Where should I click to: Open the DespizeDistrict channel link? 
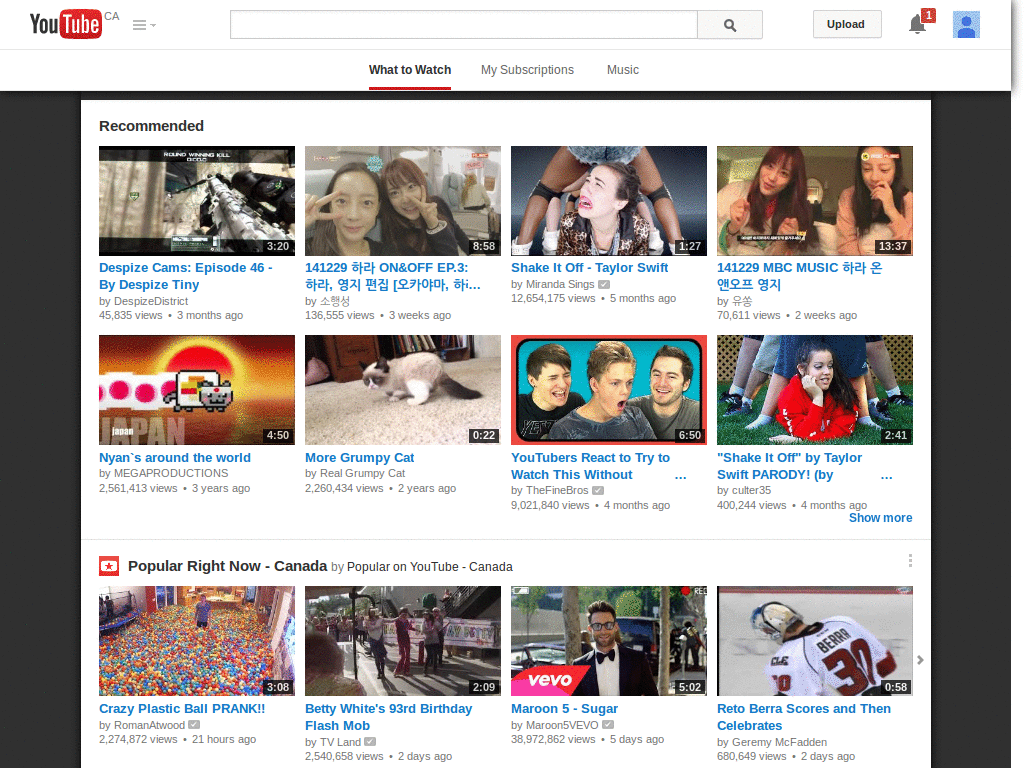(151, 301)
